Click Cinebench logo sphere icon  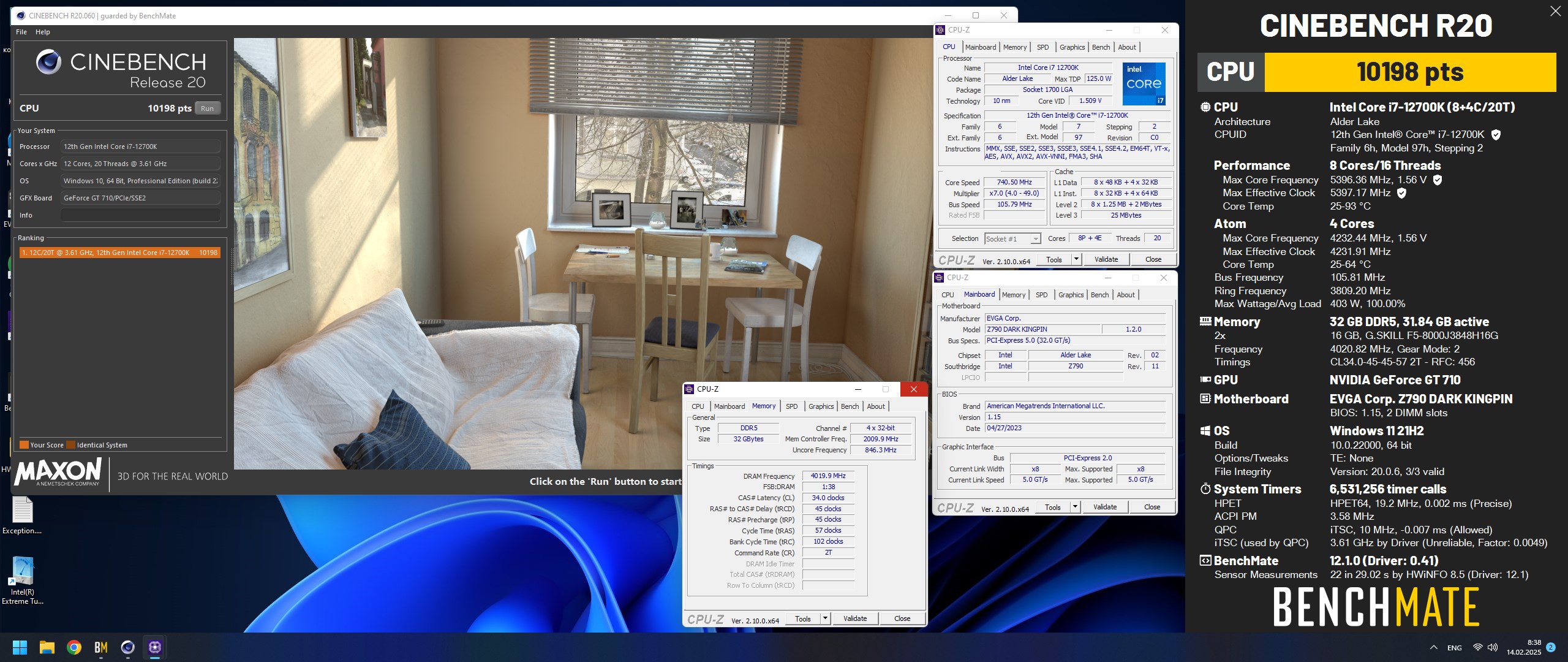click(48, 62)
